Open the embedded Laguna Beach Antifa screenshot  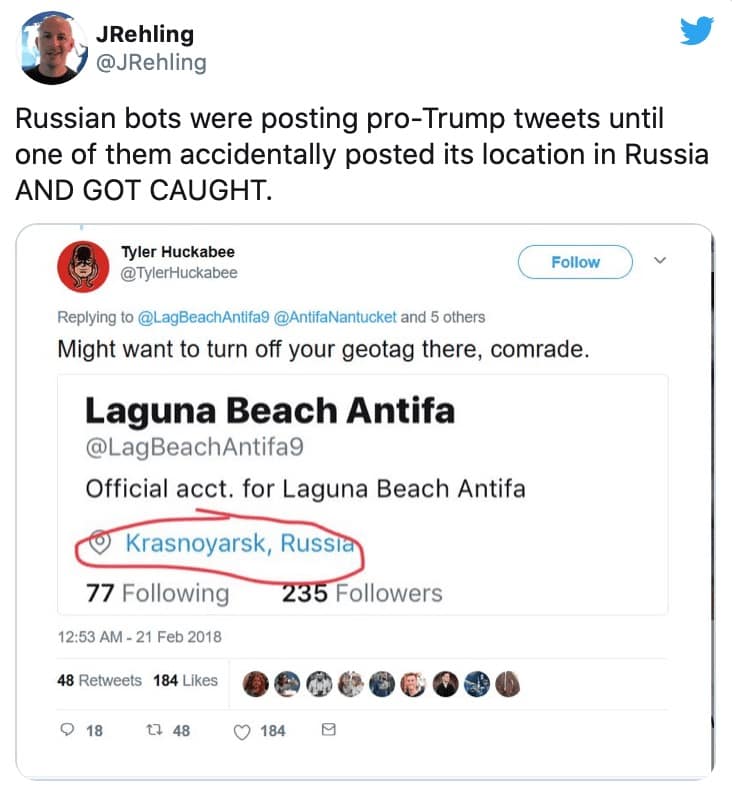click(x=362, y=493)
